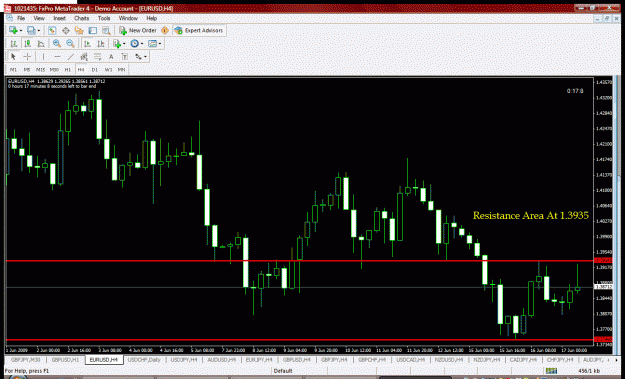
Task: Select the Draw Horizontal Line tool
Action: coord(57,57)
